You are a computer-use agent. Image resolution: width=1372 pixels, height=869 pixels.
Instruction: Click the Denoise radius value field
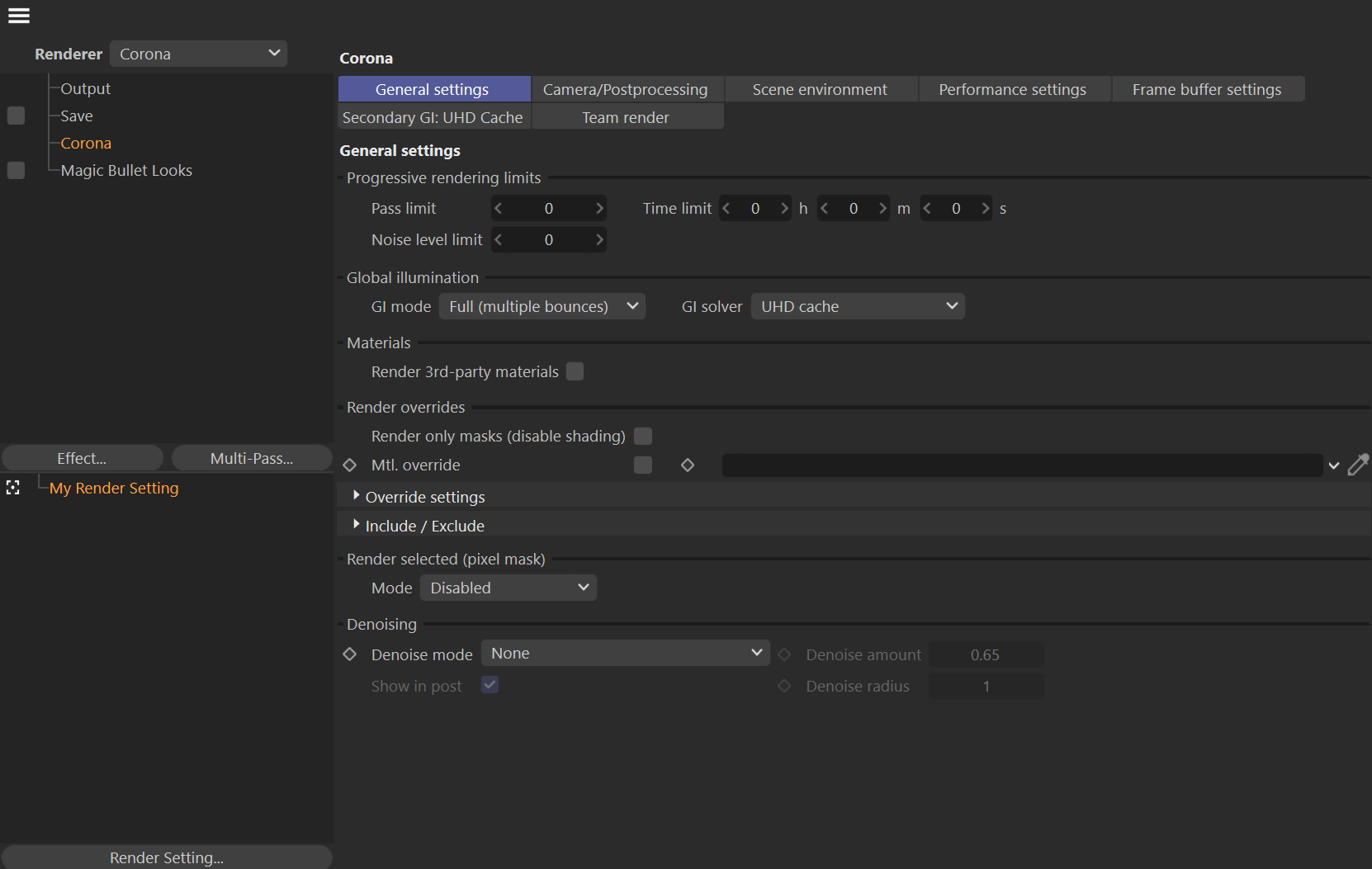tap(986, 686)
